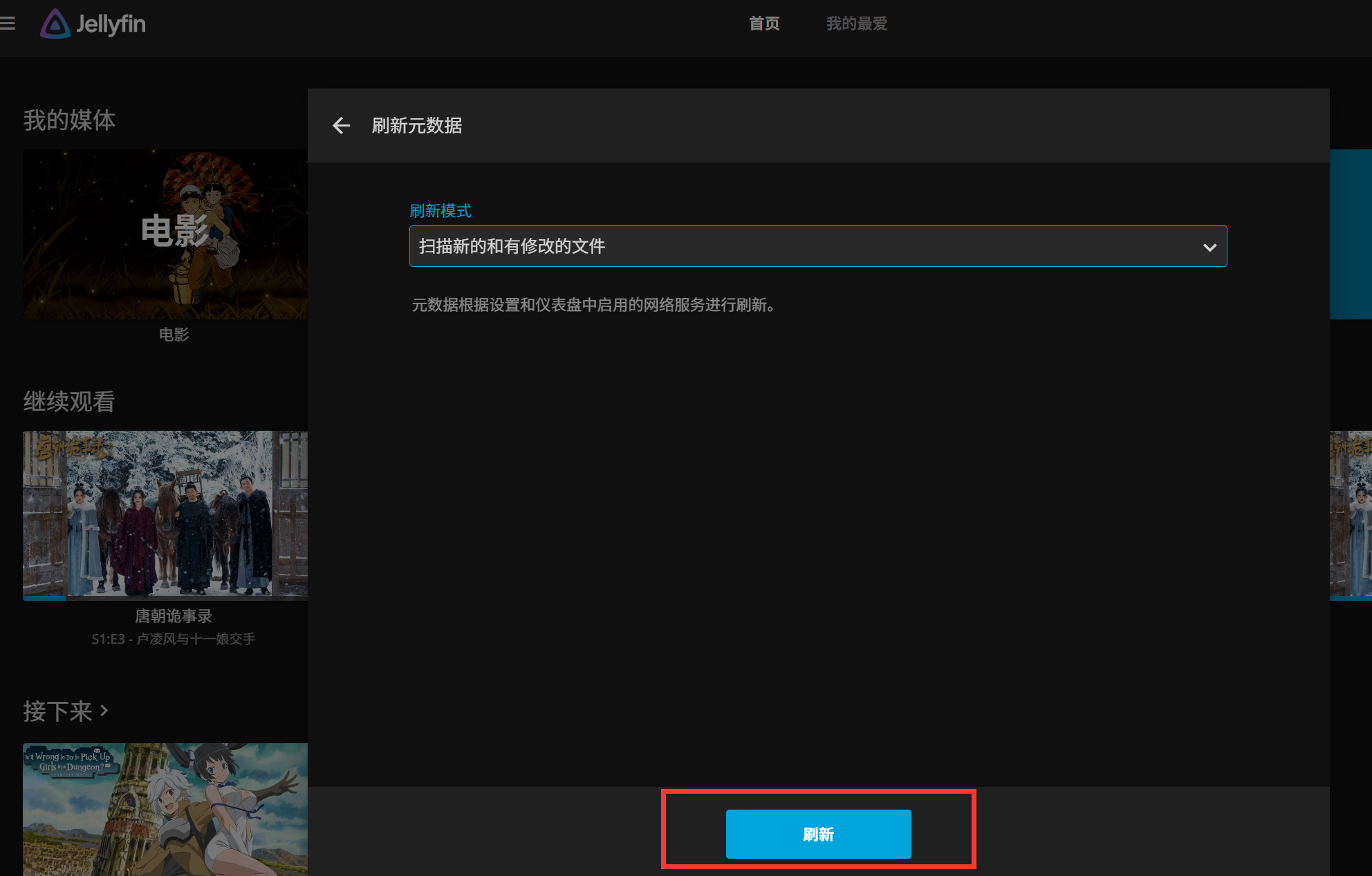Open the 电影 library card image
Screen dimensions: 1372x876
tap(165, 234)
